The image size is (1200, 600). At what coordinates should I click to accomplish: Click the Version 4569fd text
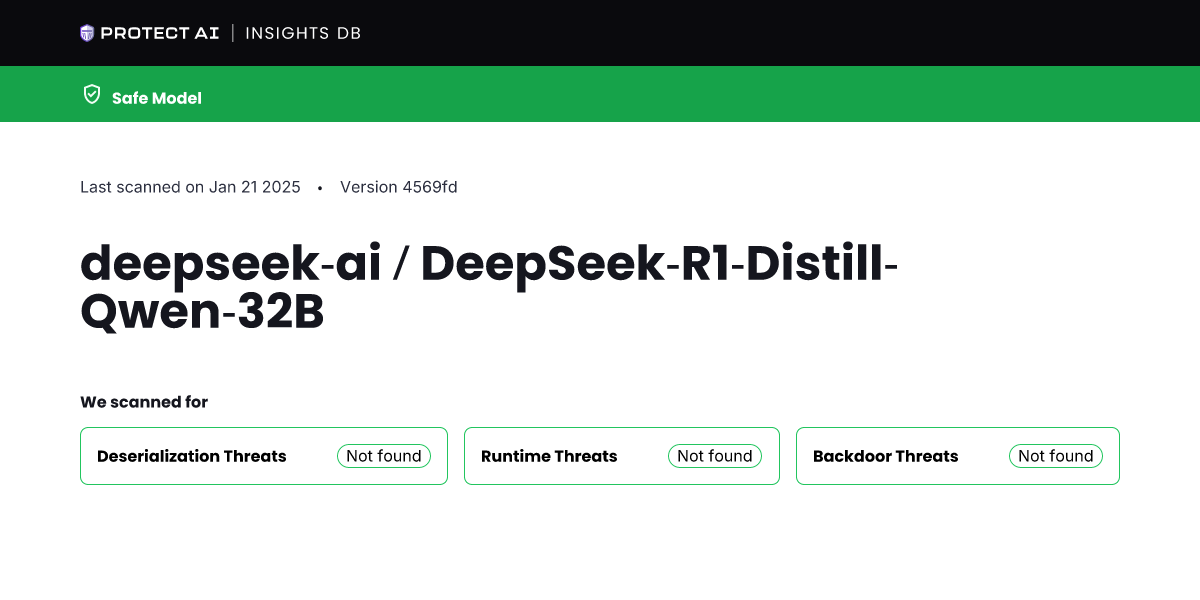point(399,187)
